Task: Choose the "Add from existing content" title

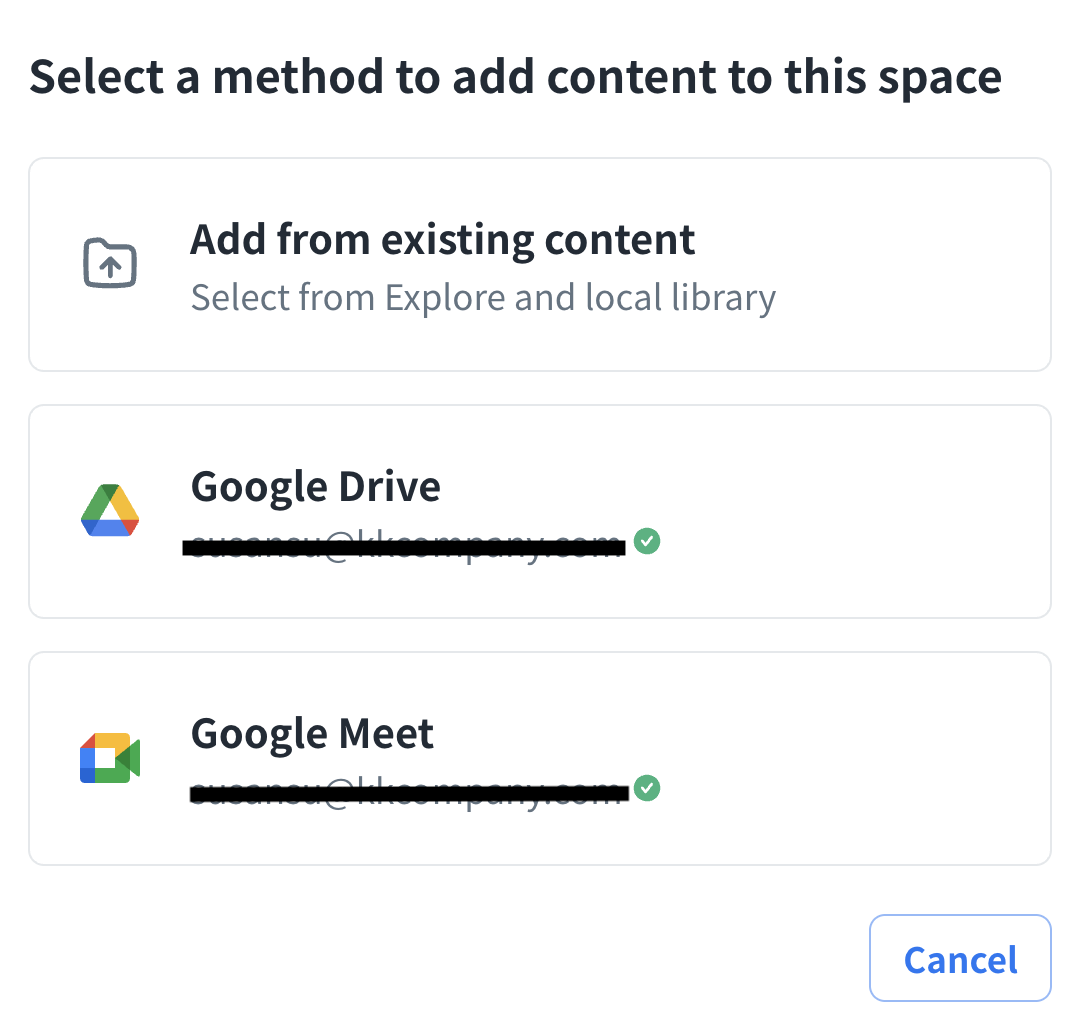Action: 442,240
